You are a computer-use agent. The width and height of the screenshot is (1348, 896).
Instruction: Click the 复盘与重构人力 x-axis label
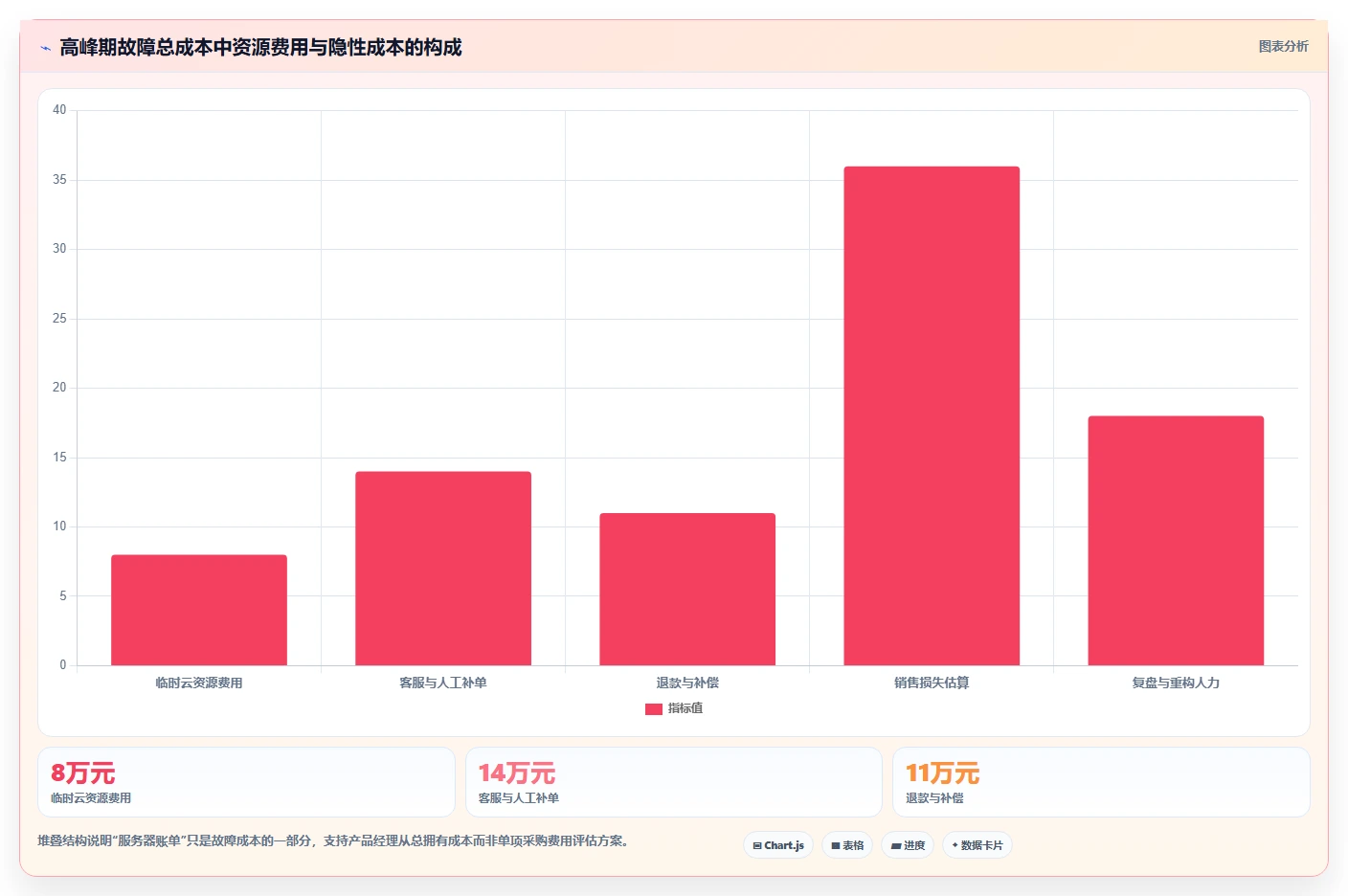[x=1176, y=683]
